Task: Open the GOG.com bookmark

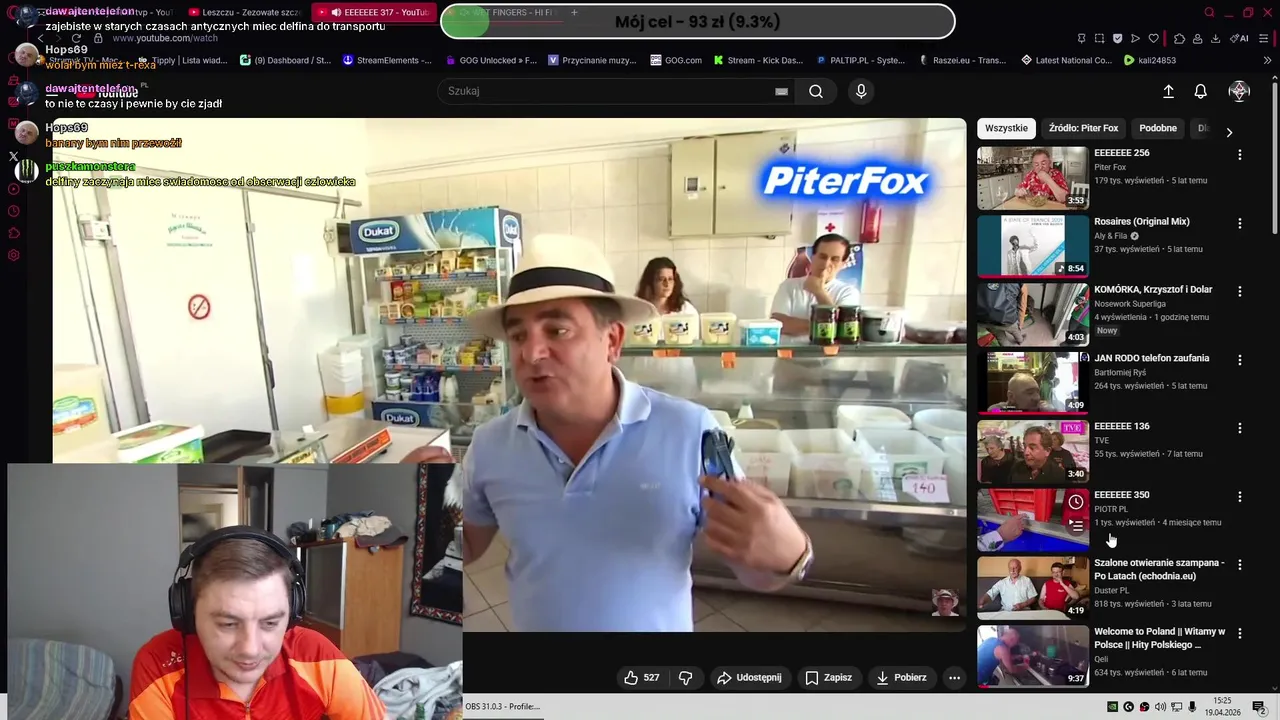Action: pos(674,60)
